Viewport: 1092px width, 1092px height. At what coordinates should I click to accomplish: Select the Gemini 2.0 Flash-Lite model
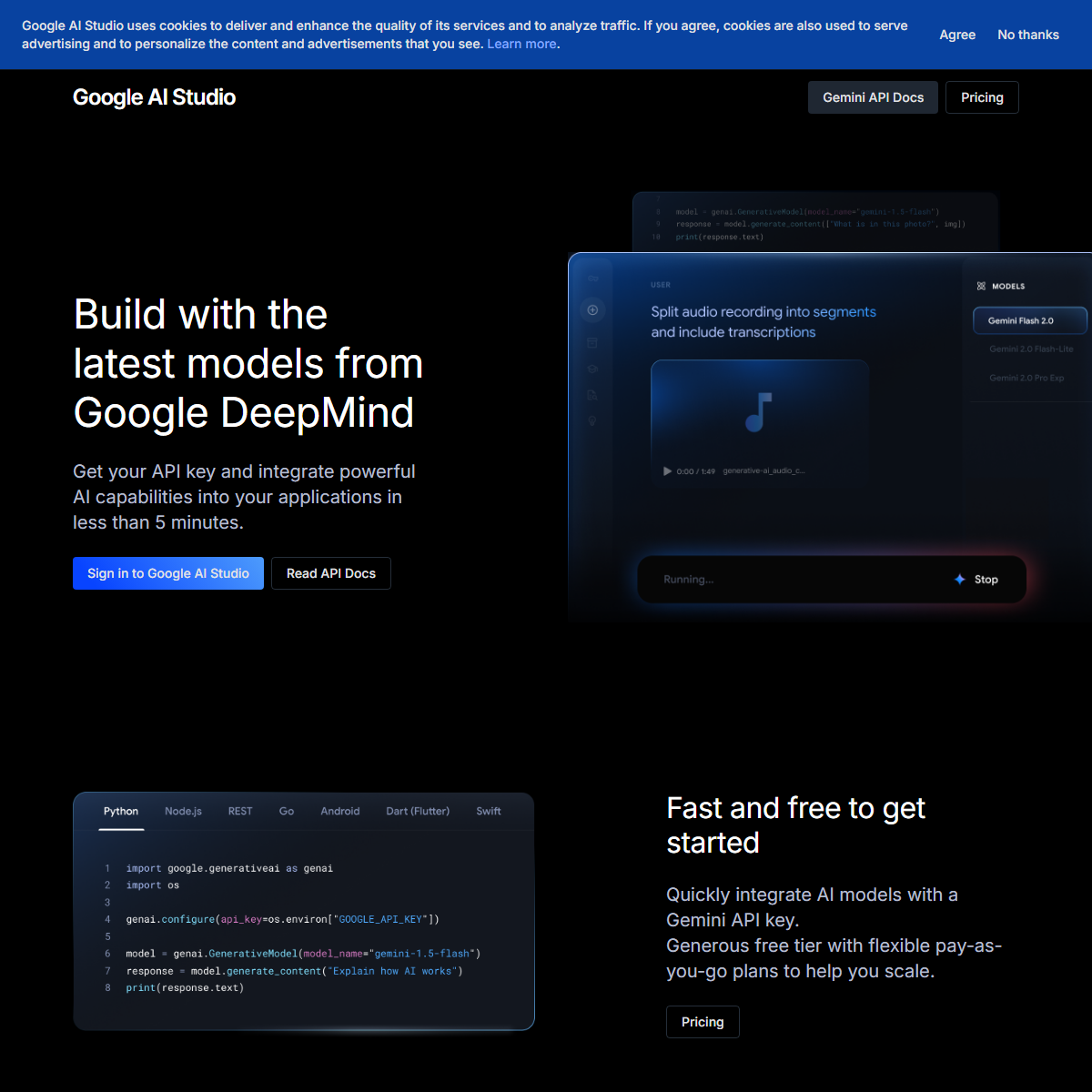pyautogui.click(x=1031, y=349)
